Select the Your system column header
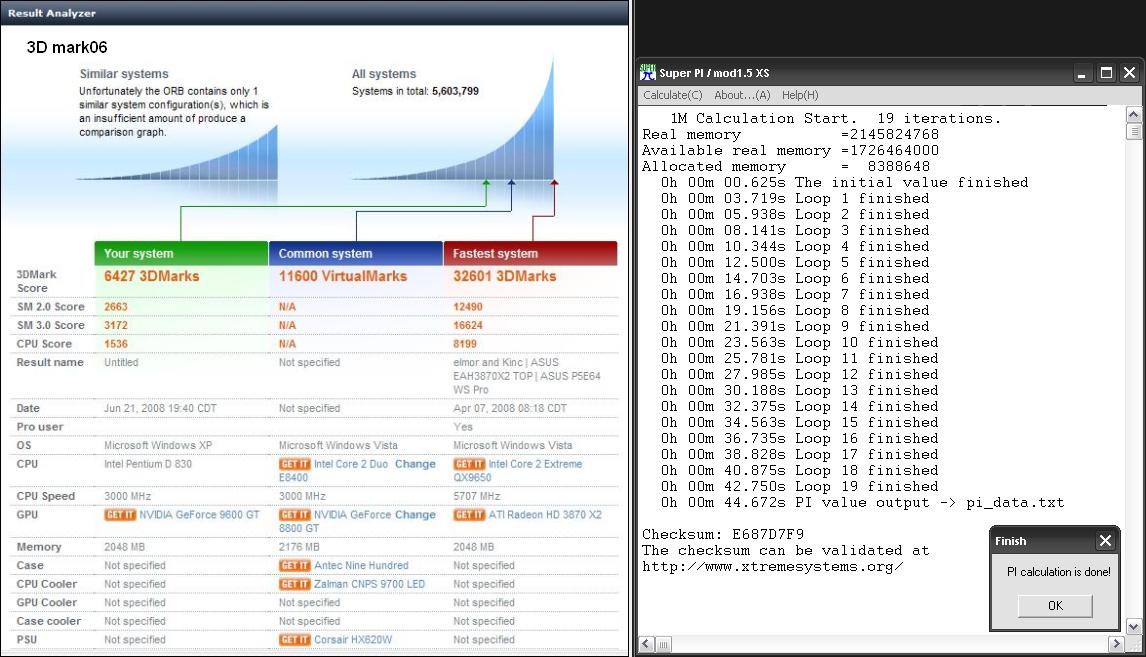Screen dimensions: 1146x657 coord(181,253)
